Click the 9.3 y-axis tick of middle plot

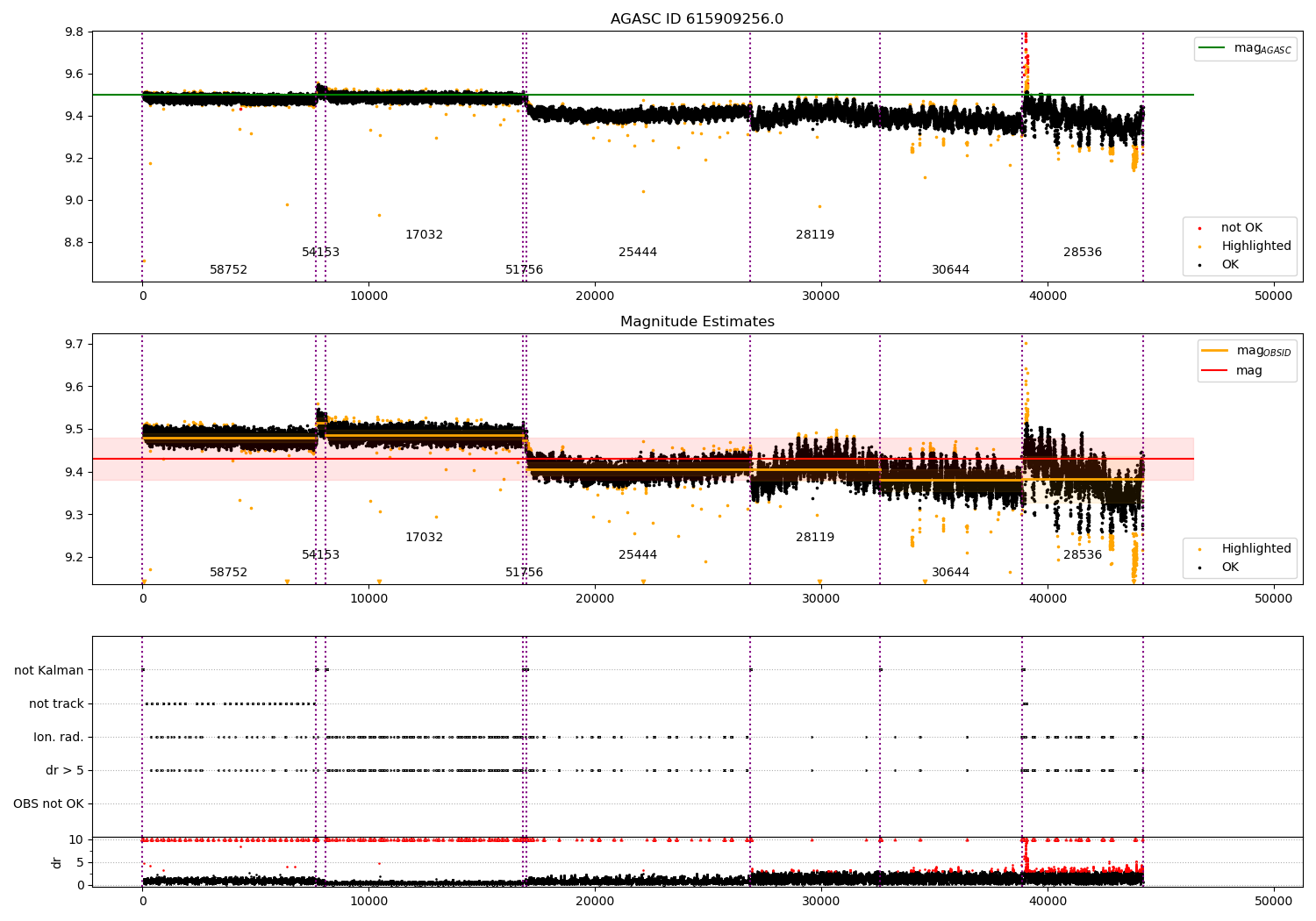coord(75,516)
